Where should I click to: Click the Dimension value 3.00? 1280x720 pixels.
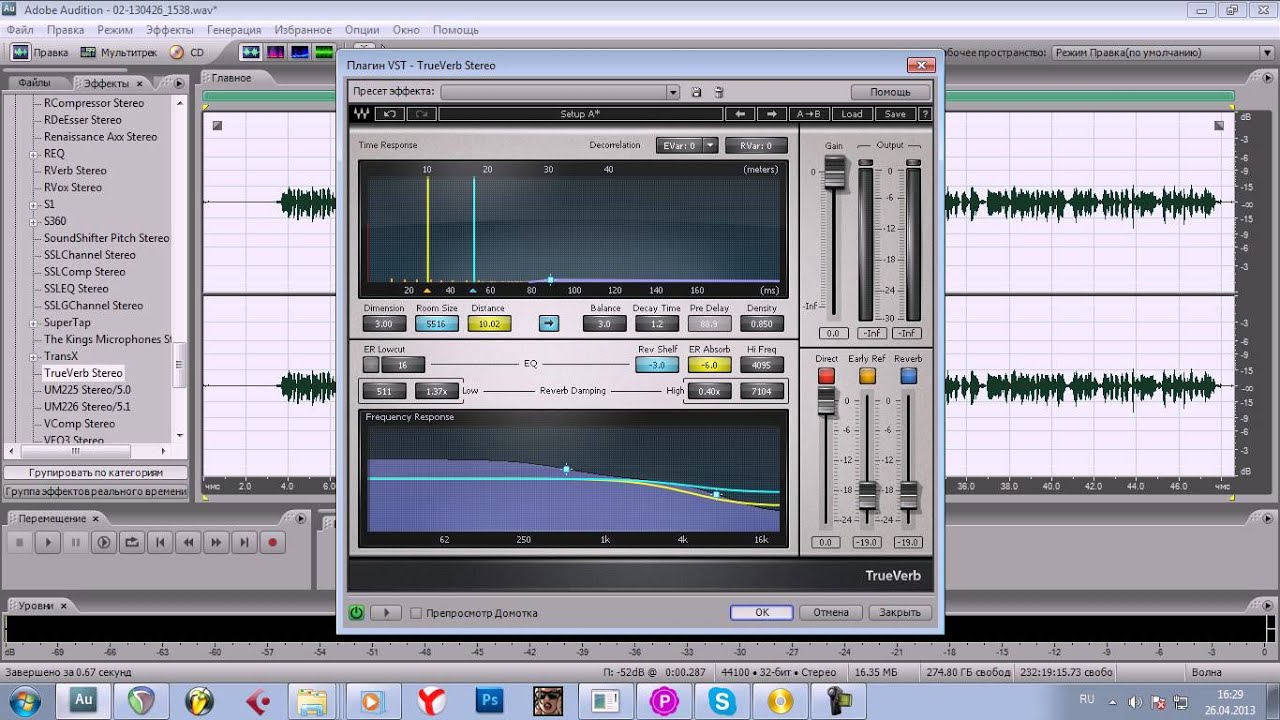(384, 324)
